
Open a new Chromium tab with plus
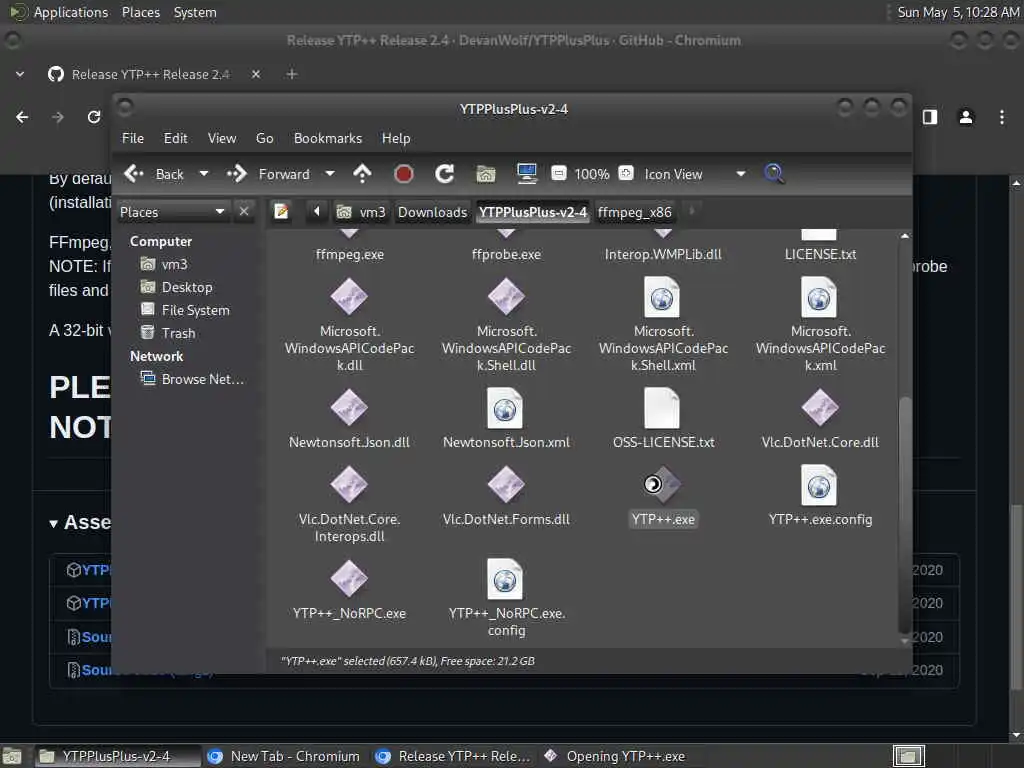tap(292, 74)
